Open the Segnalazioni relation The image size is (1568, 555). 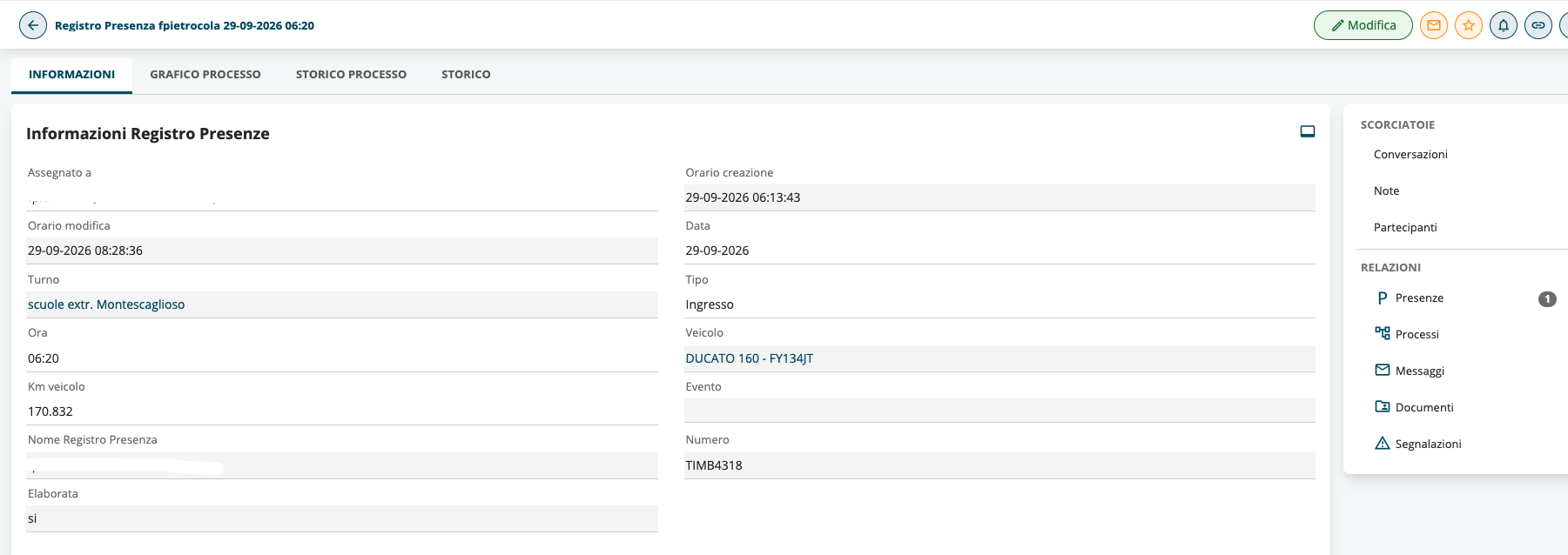point(1428,444)
